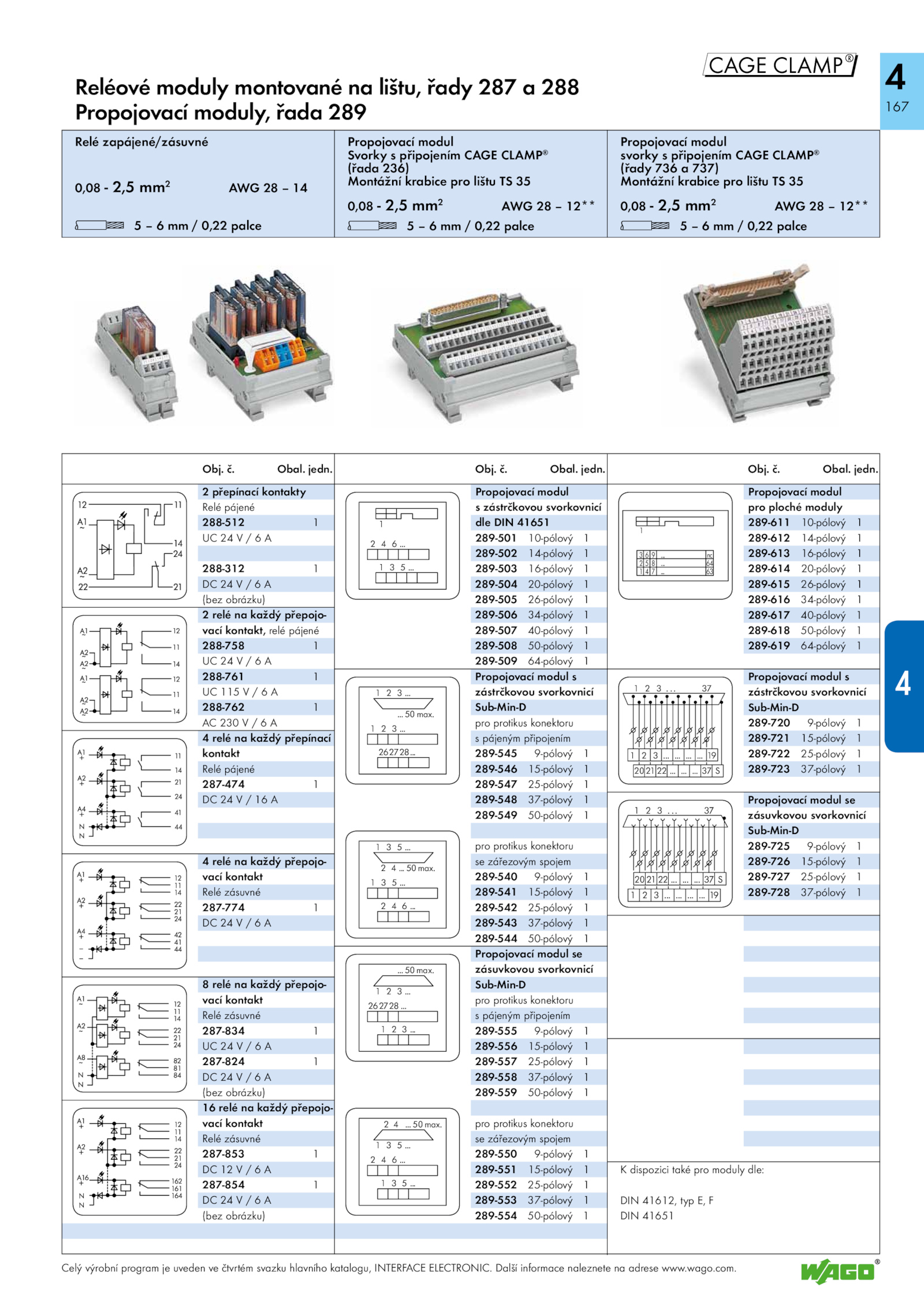Click order number 288-312
The width and height of the screenshot is (924, 1307).
pyautogui.click(x=223, y=568)
